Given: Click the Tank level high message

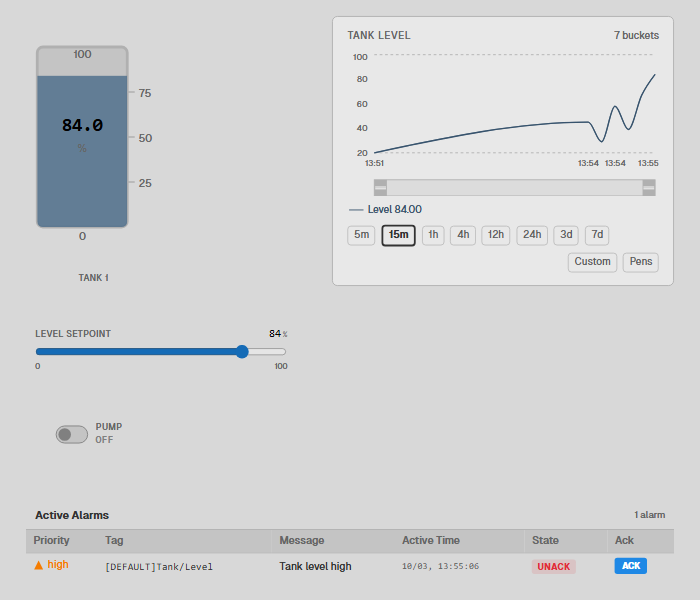Looking at the screenshot, I should [315, 567].
